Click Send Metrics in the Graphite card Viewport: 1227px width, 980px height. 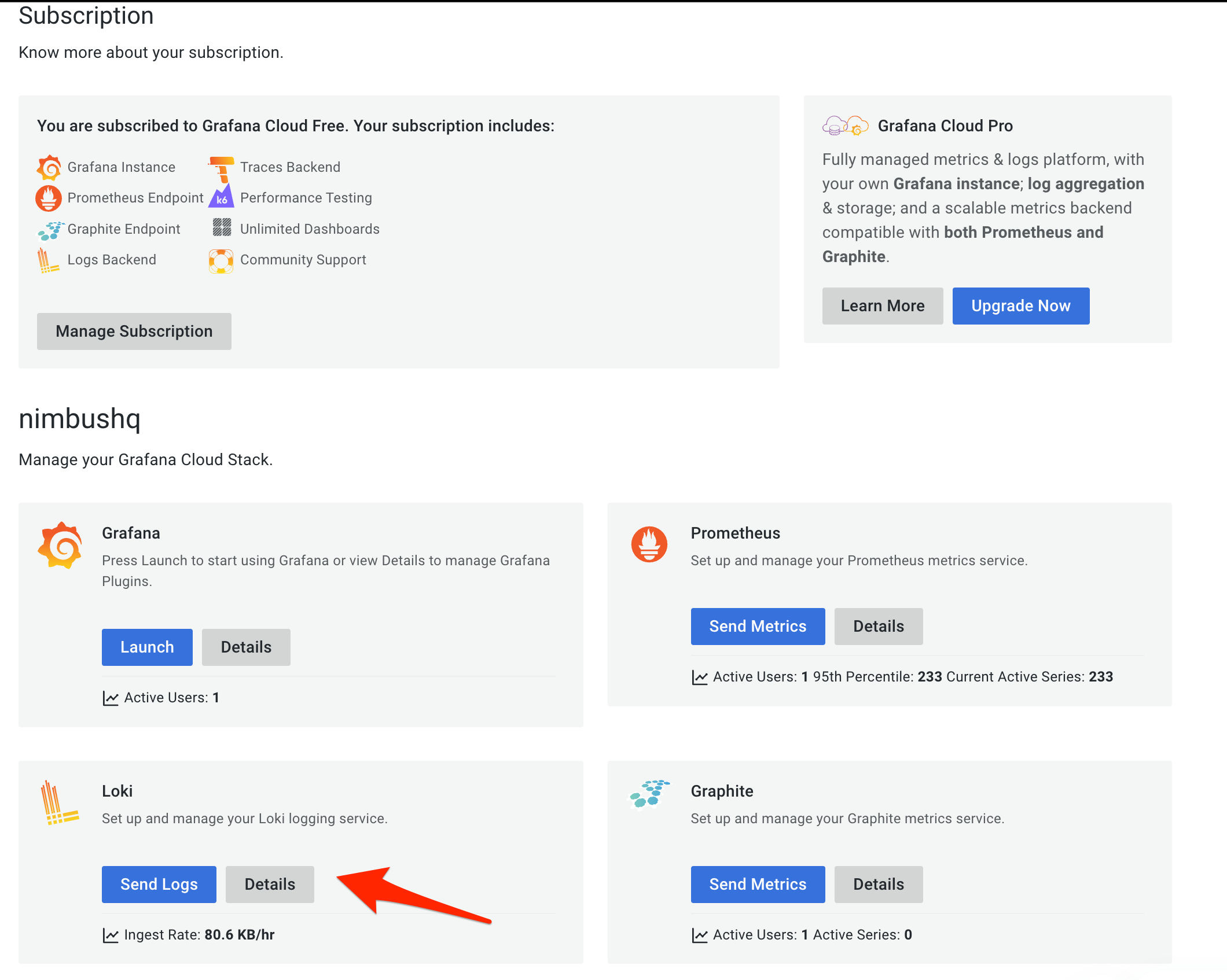click(758, 885)
